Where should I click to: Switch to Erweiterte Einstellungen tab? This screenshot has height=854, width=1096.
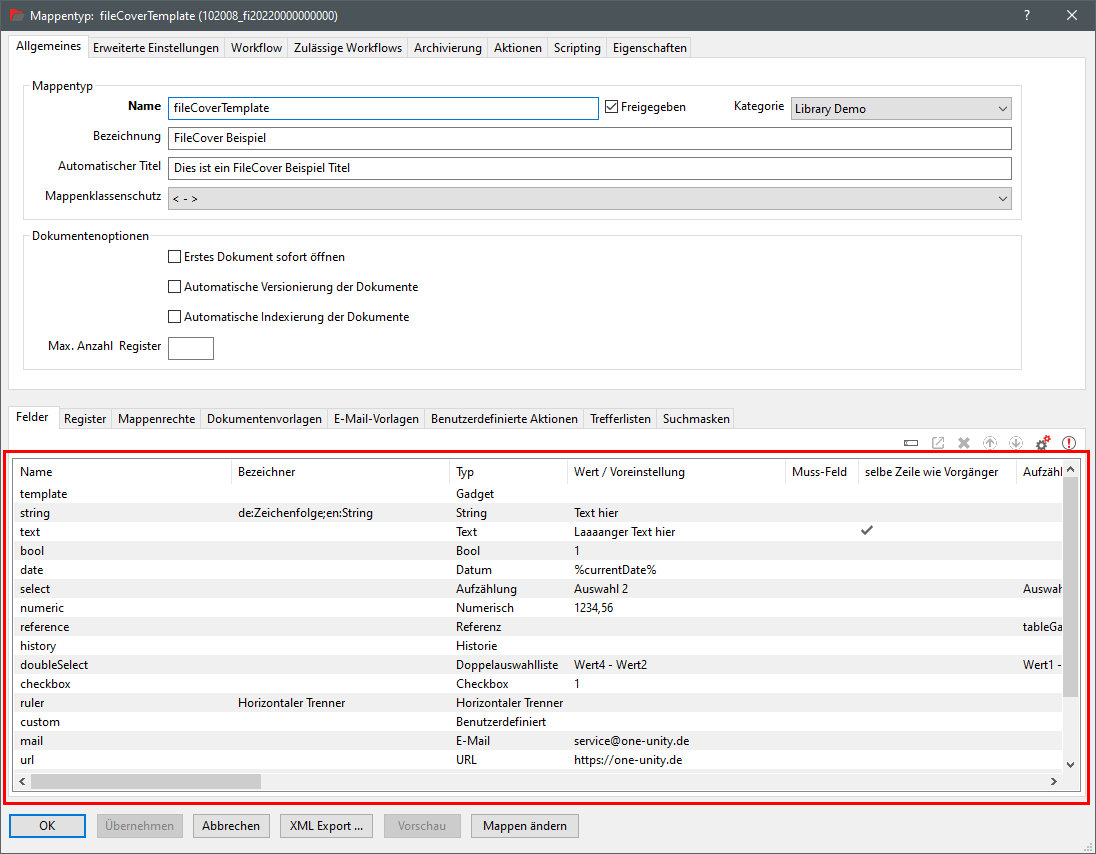pyautogui.click(x=156, y=48)
